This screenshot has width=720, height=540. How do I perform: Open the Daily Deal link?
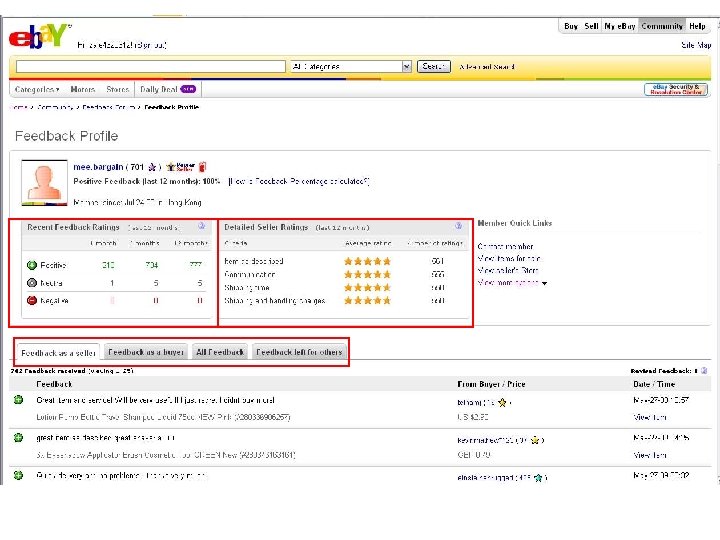158,89
